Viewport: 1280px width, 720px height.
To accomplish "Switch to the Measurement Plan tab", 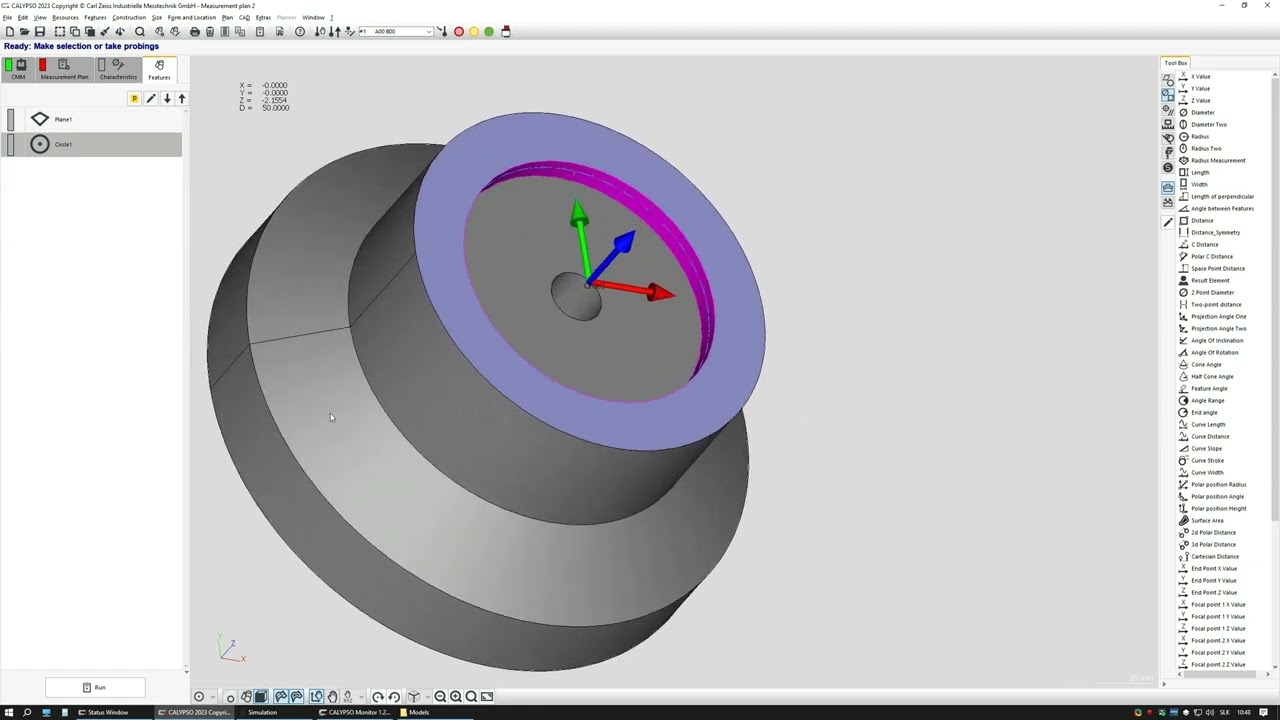I will [x=64, y=69].
